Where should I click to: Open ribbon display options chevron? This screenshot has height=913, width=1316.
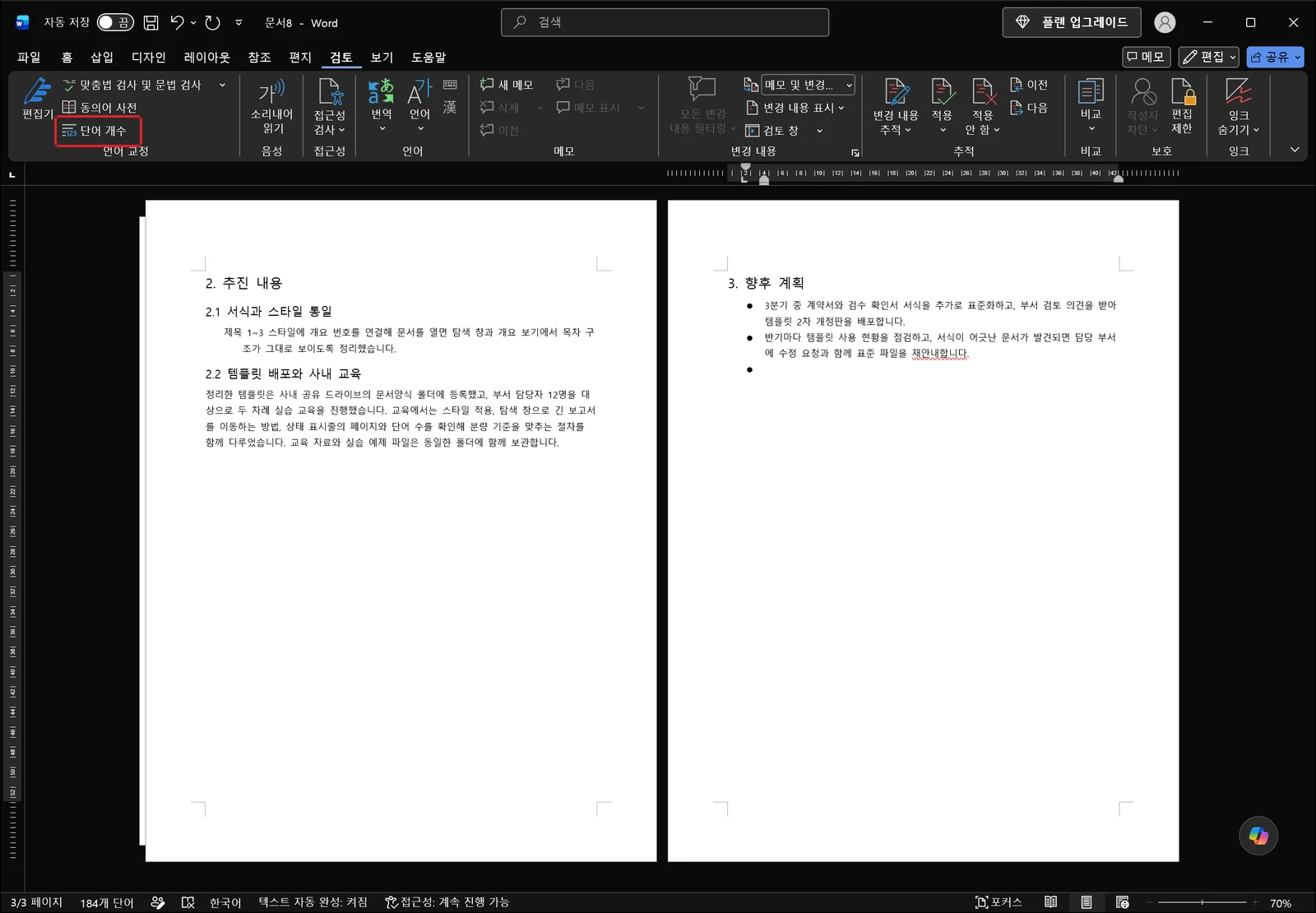[x=1295, y=150]
